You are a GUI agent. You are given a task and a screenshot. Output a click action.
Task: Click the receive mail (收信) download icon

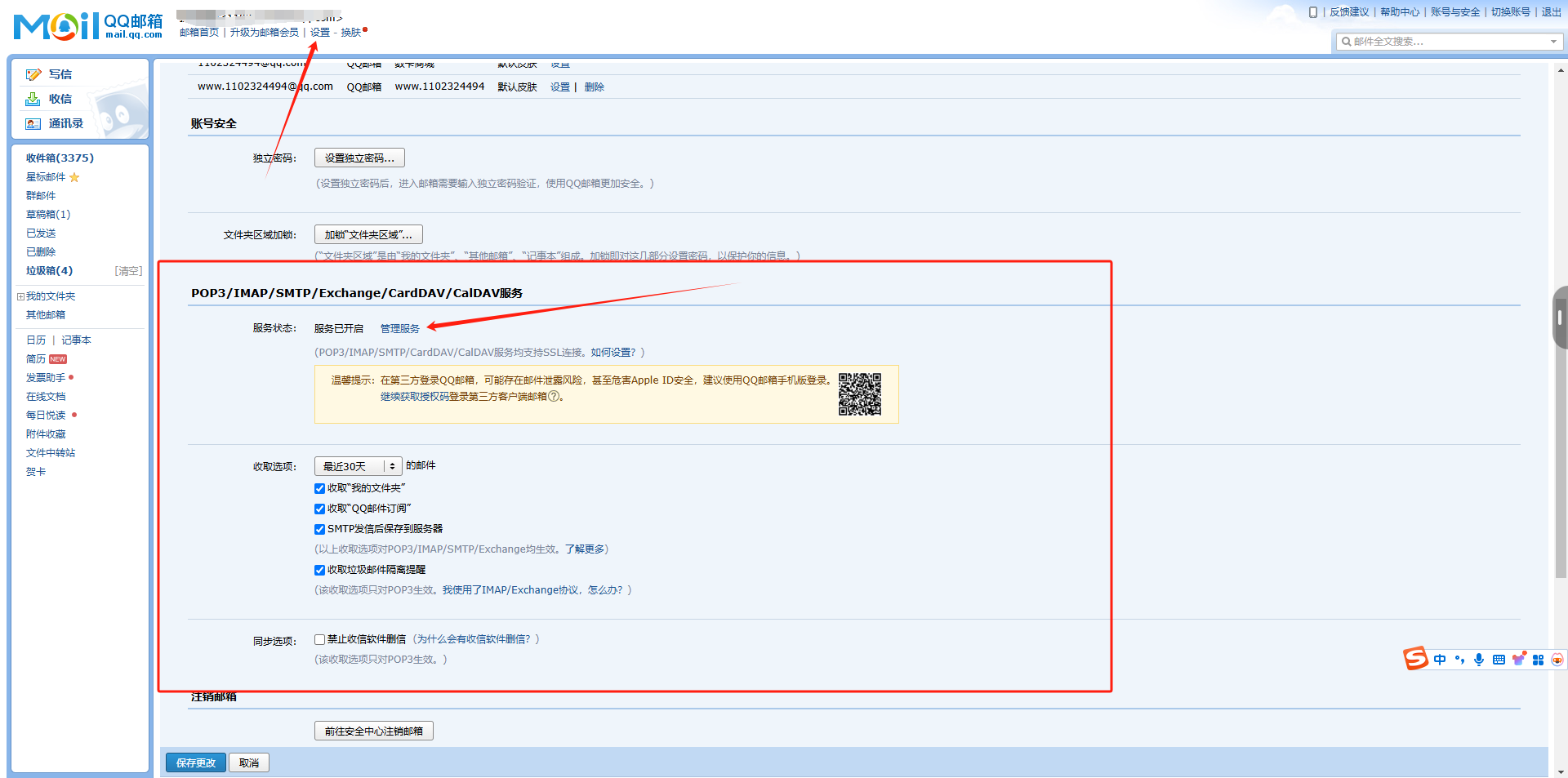[33, 99]
